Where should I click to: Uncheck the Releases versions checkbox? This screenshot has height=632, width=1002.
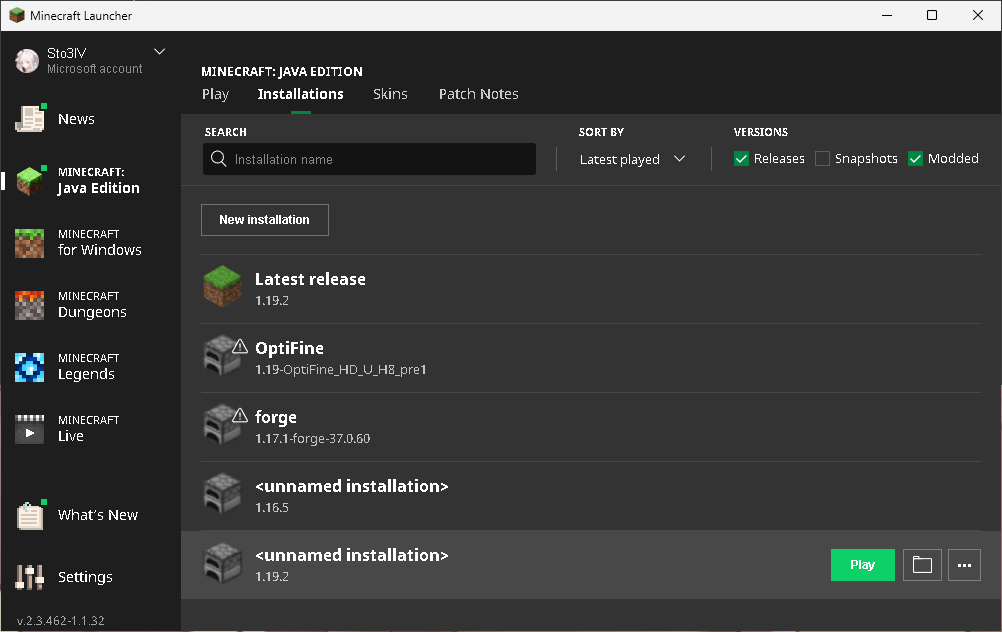point(741,158)
